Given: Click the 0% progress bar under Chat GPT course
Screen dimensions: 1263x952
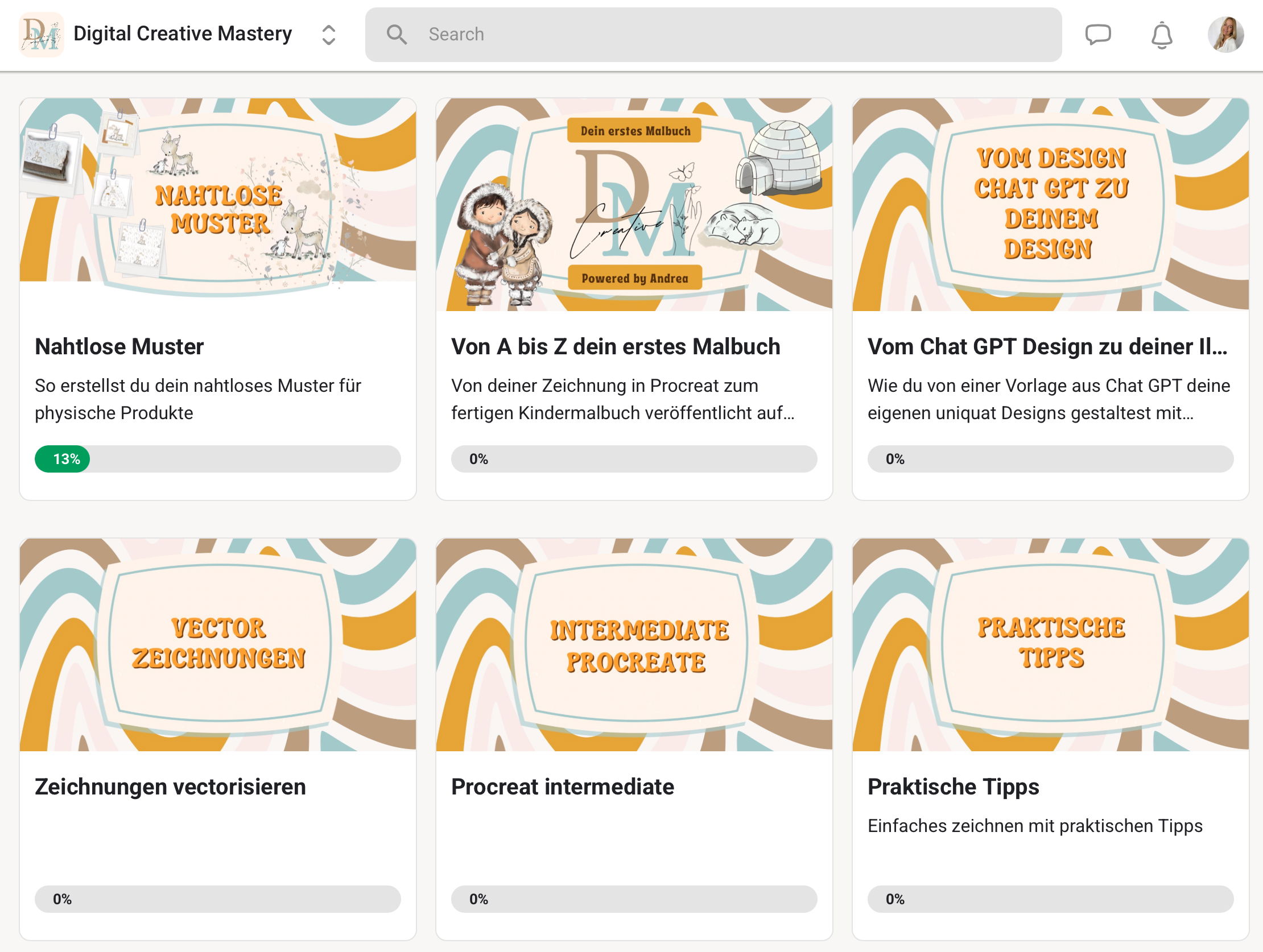Looking at the screenshot, I should (x=1050, y=459).
